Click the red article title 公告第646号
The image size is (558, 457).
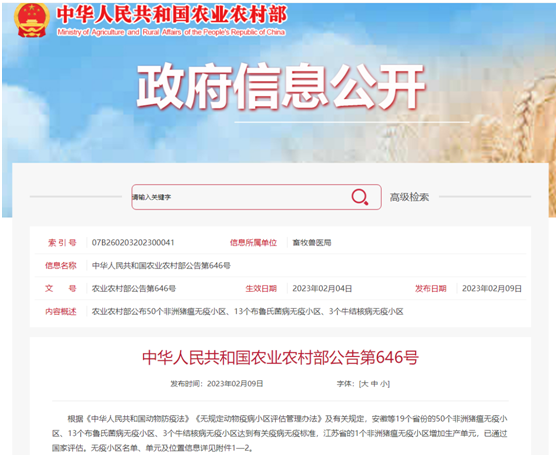[280, 358]
